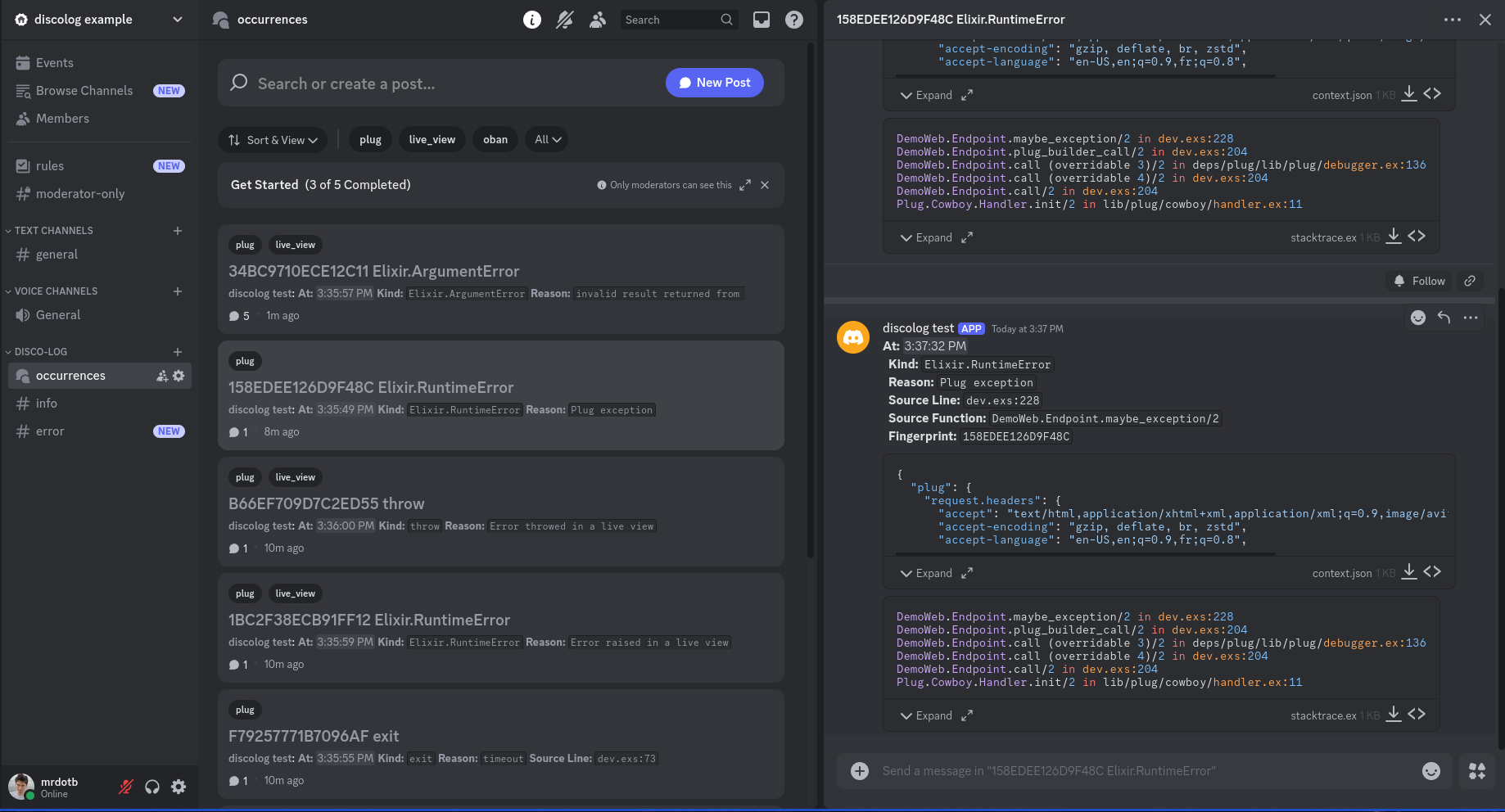Open Browse Channels in the sidebar
This screenshot has width=1505, height=812.
(84, 91)
